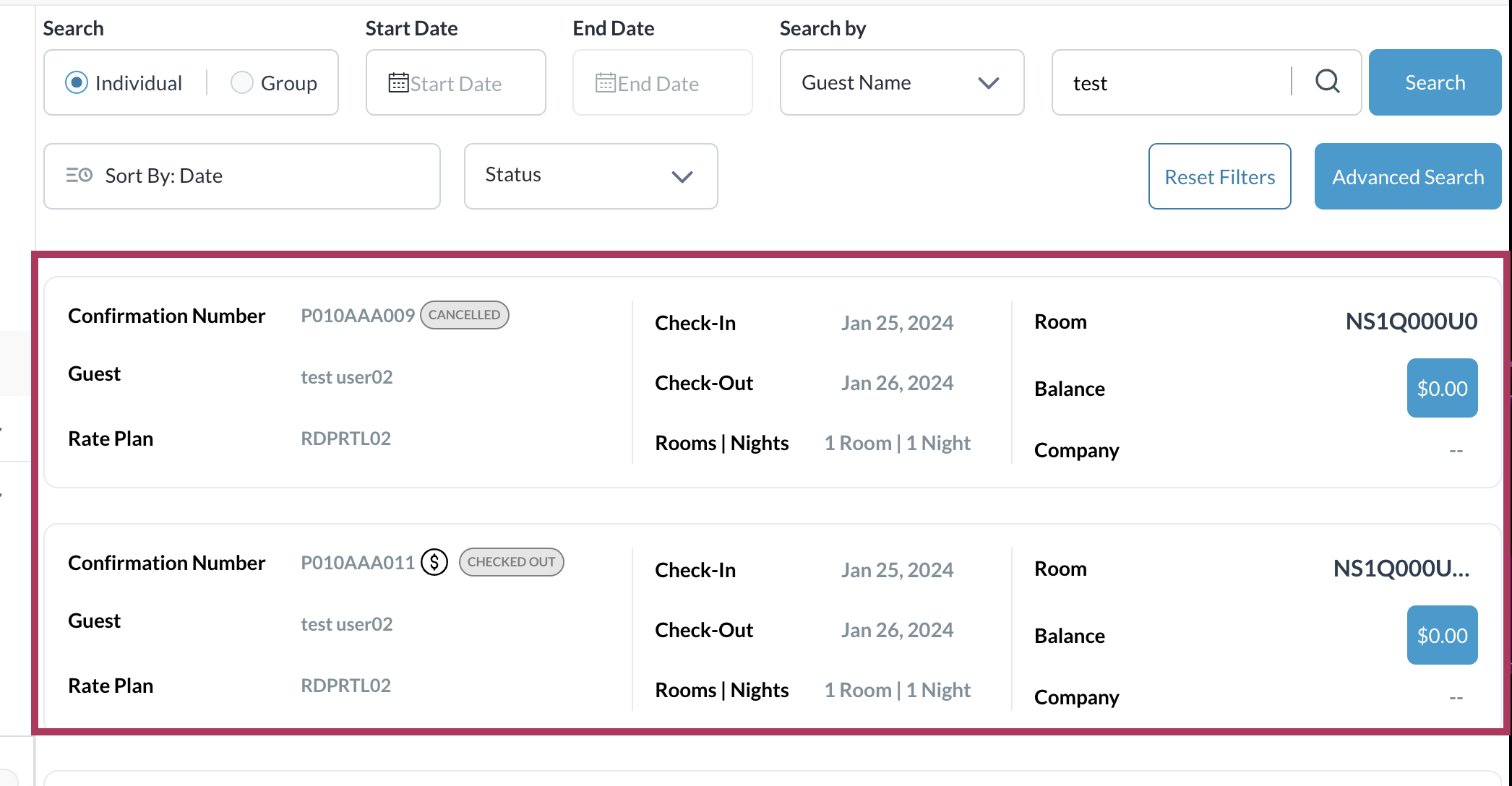Click the sort clock icon beside Sort By
Screen dimensions: 1512x786
[x=80, y=176]
